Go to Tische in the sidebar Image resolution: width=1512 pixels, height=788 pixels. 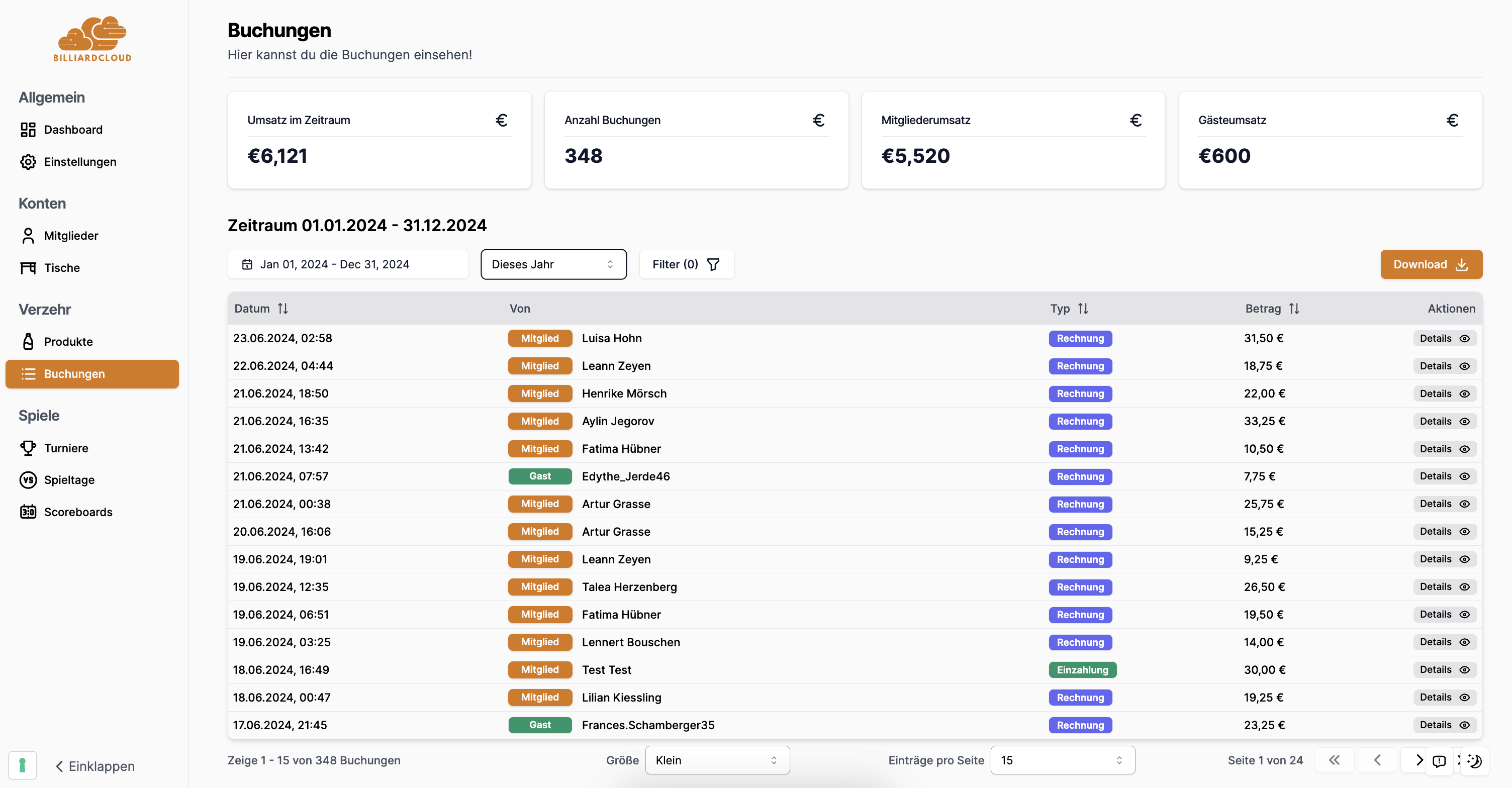62,267
